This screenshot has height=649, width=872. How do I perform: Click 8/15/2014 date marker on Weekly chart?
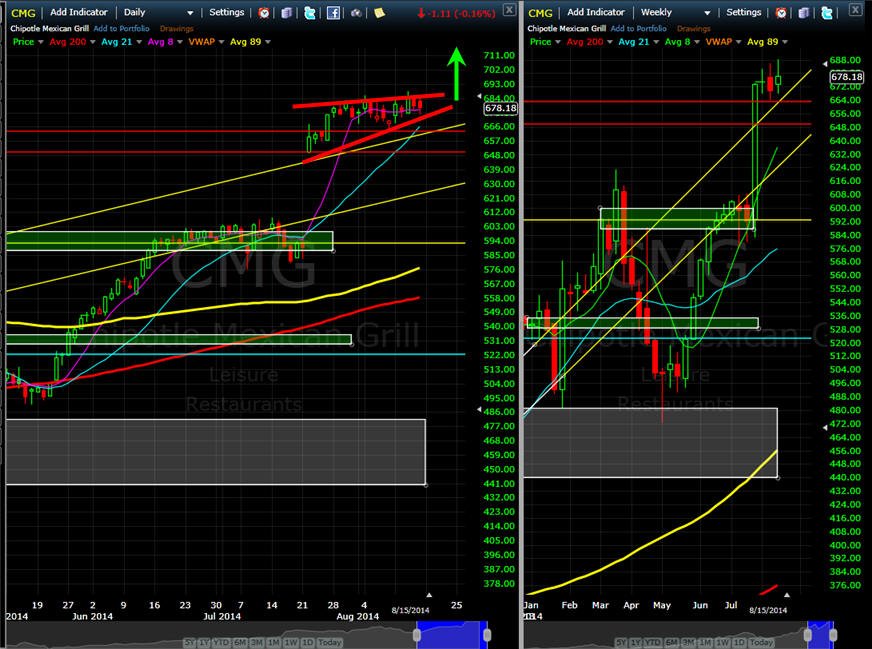[768, 610]
